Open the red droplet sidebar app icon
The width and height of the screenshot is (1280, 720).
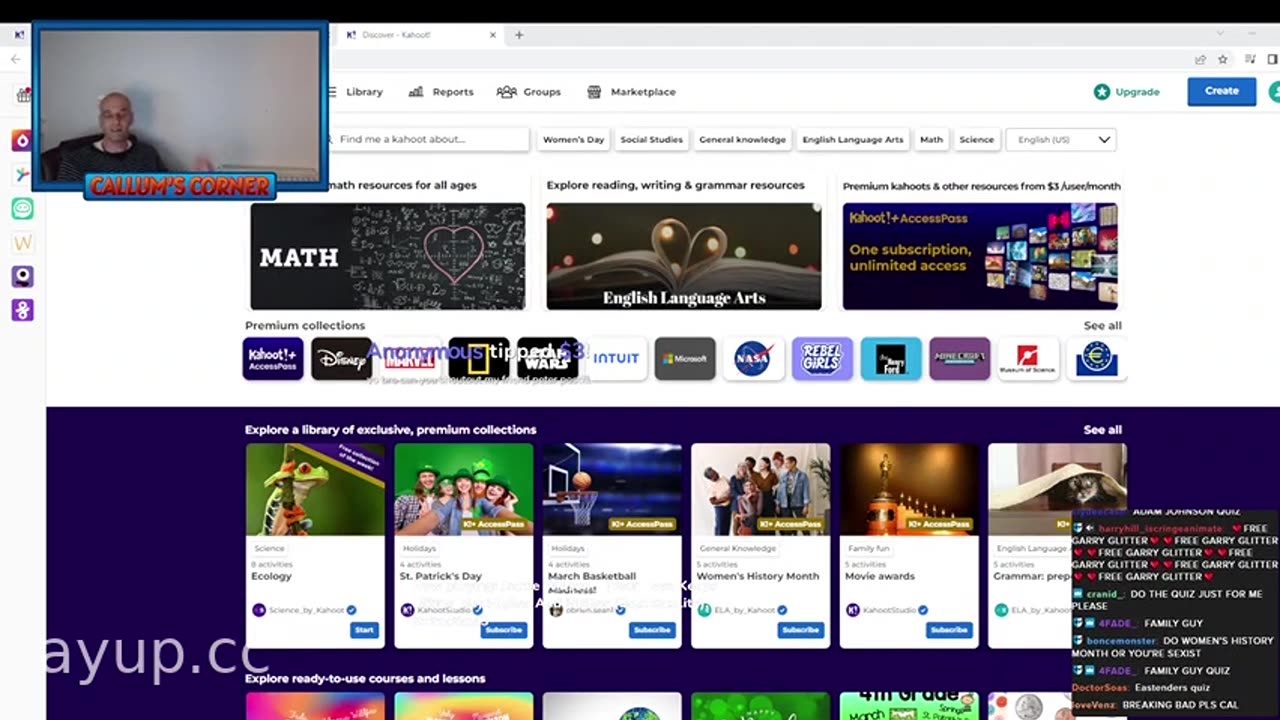click(22, 141)
